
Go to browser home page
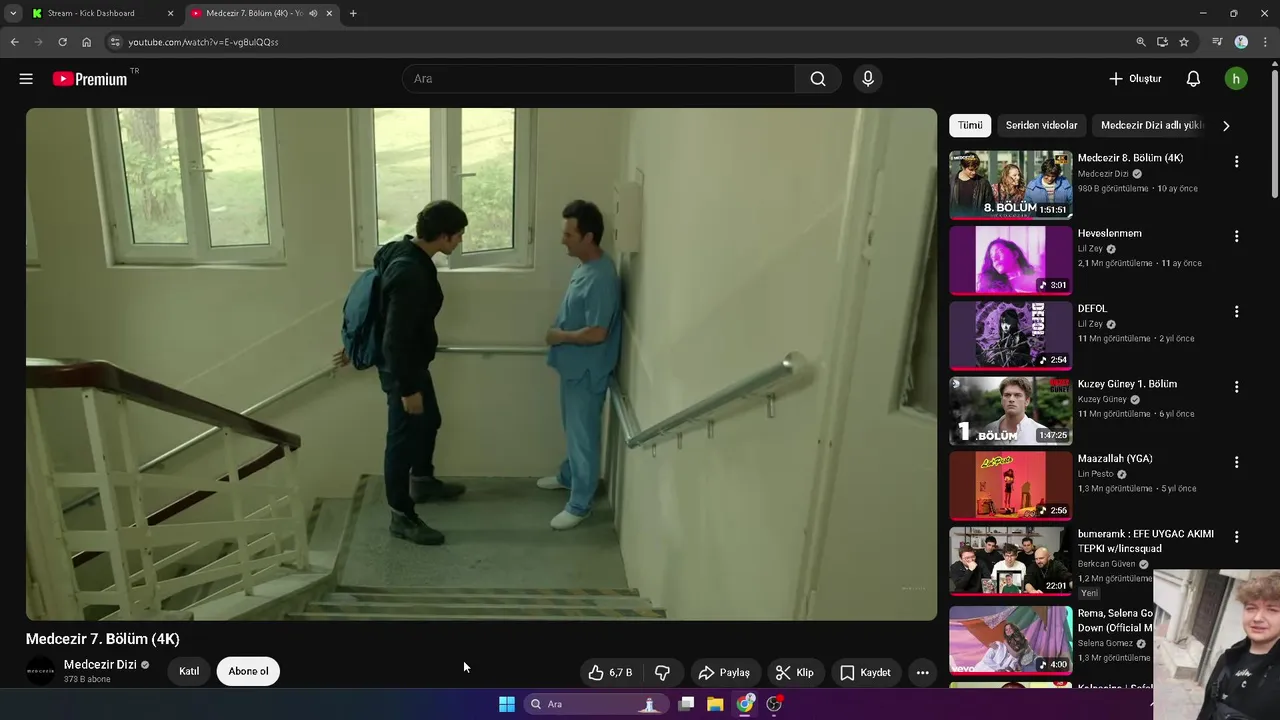pyautogui.click(x=86, y=42)
